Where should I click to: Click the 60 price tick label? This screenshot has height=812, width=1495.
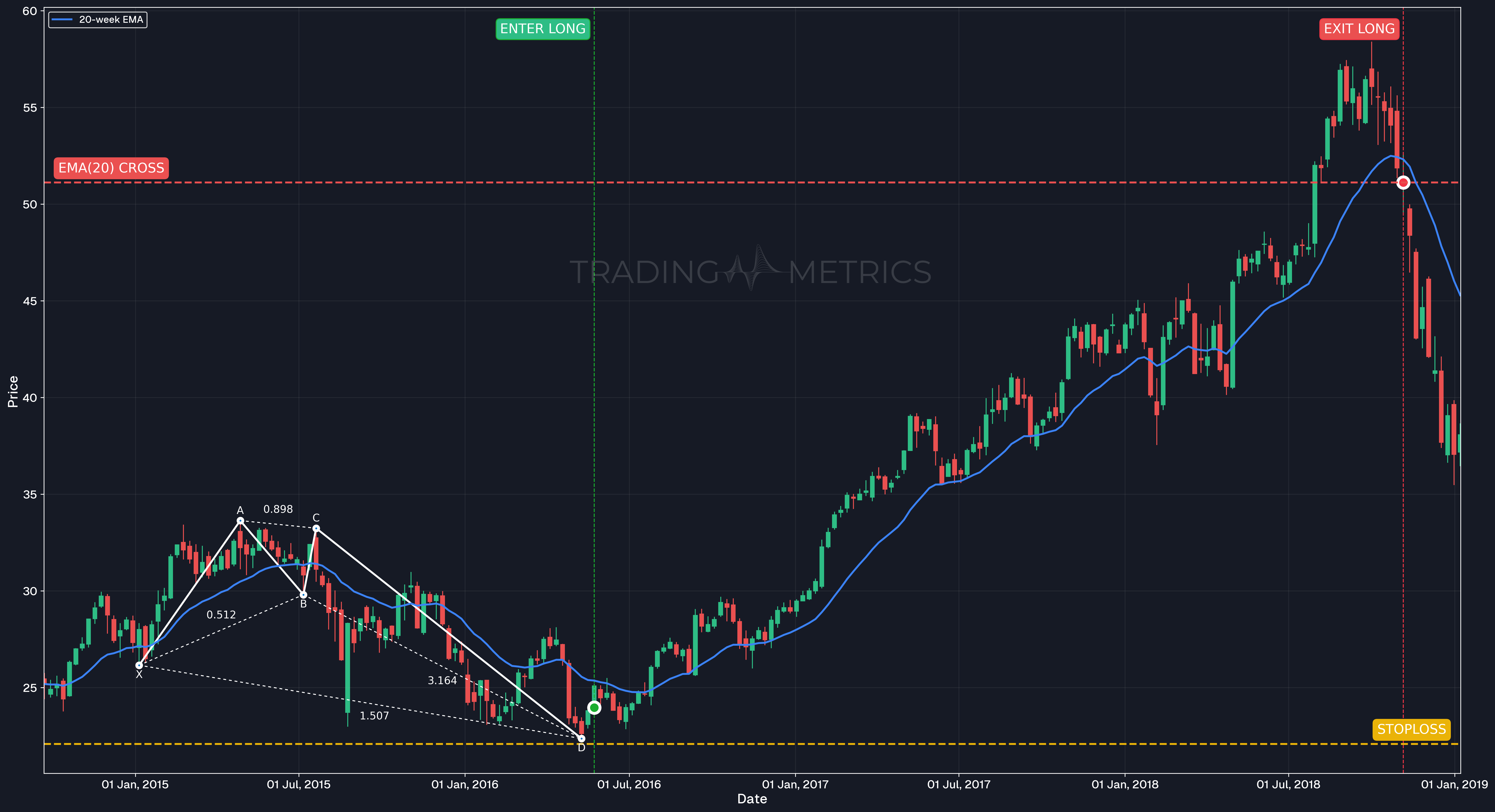click(30, 11)
